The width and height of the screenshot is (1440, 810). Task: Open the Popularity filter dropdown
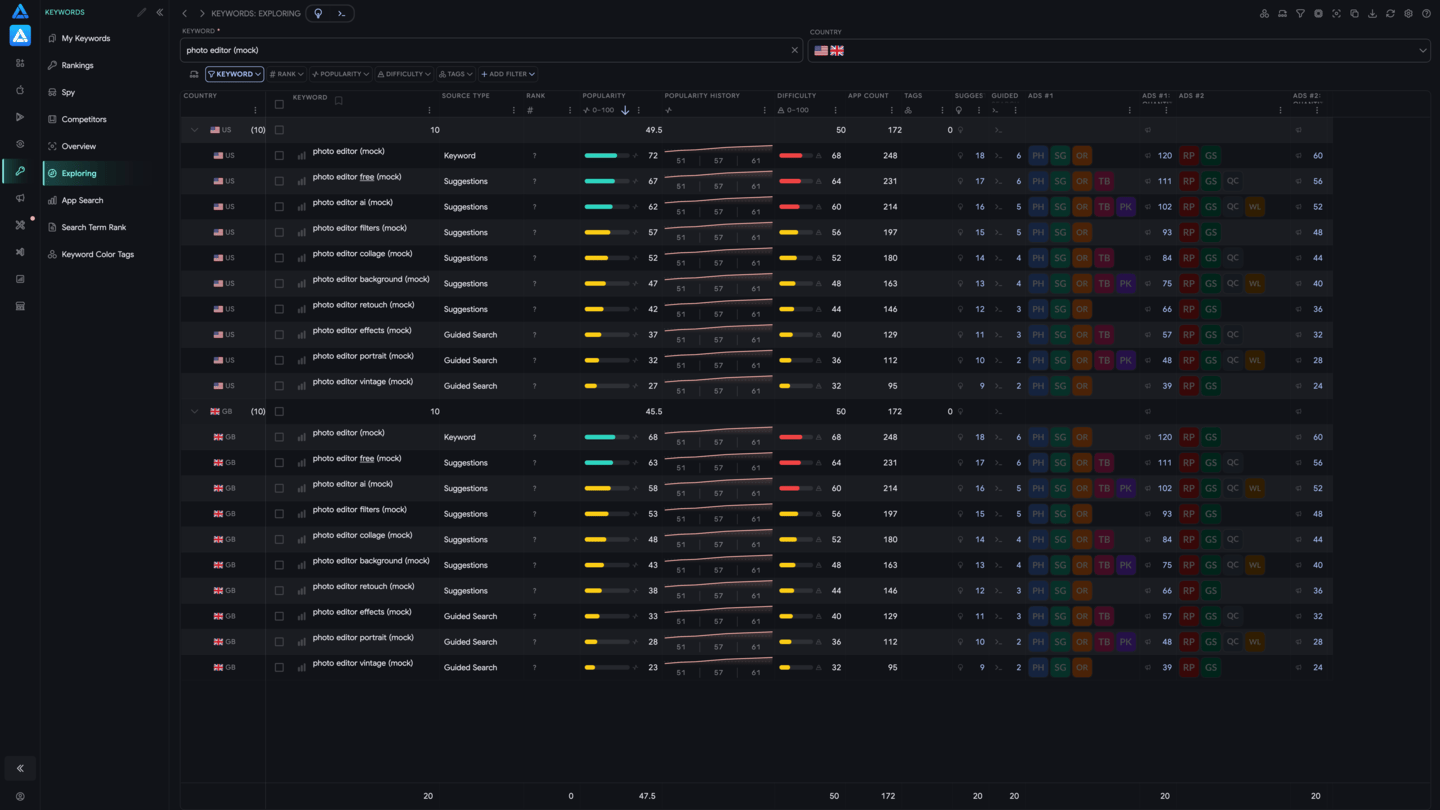click(340, 74)
